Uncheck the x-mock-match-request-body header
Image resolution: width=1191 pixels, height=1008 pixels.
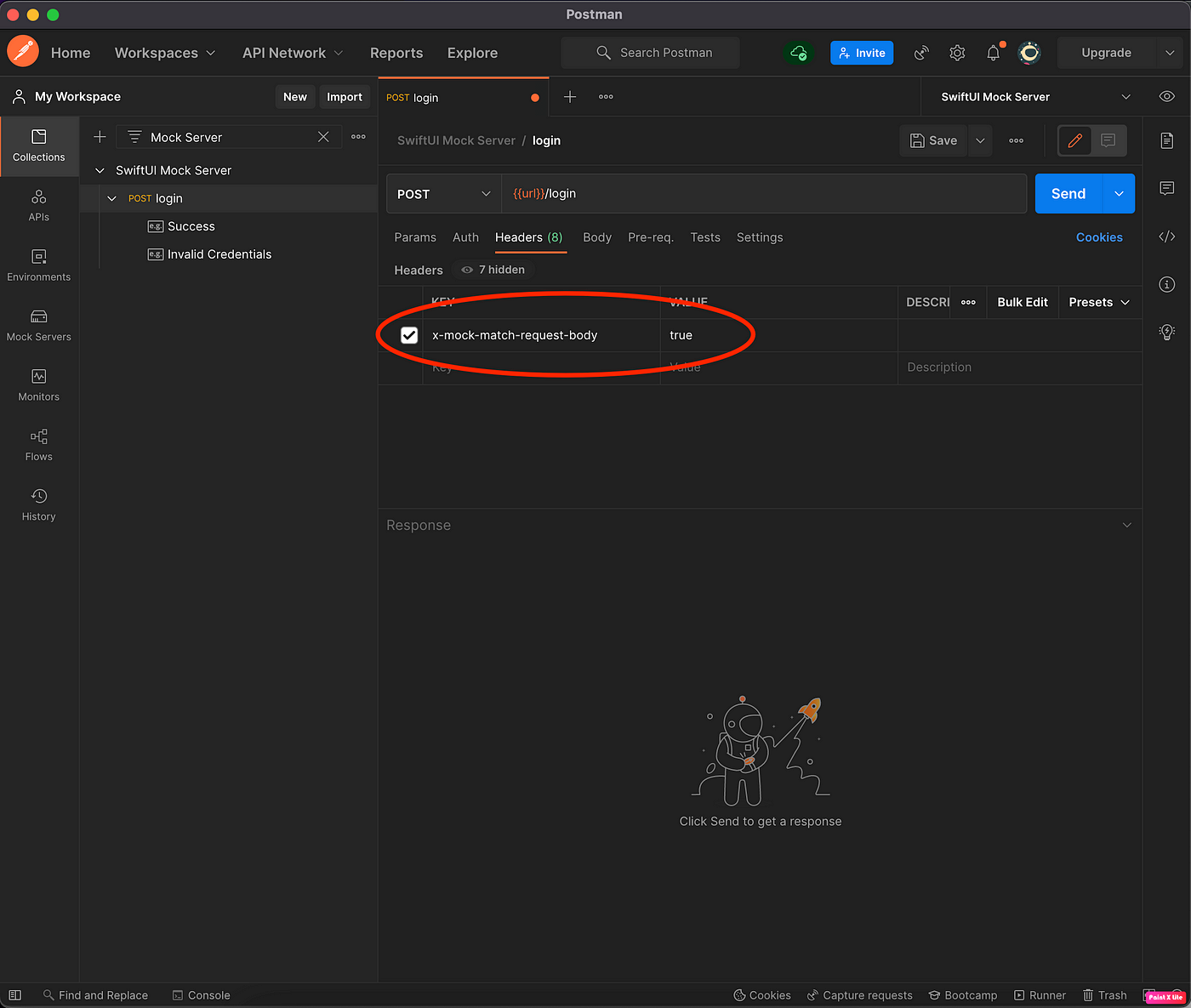pyautogui.click(x=409, y=335)
